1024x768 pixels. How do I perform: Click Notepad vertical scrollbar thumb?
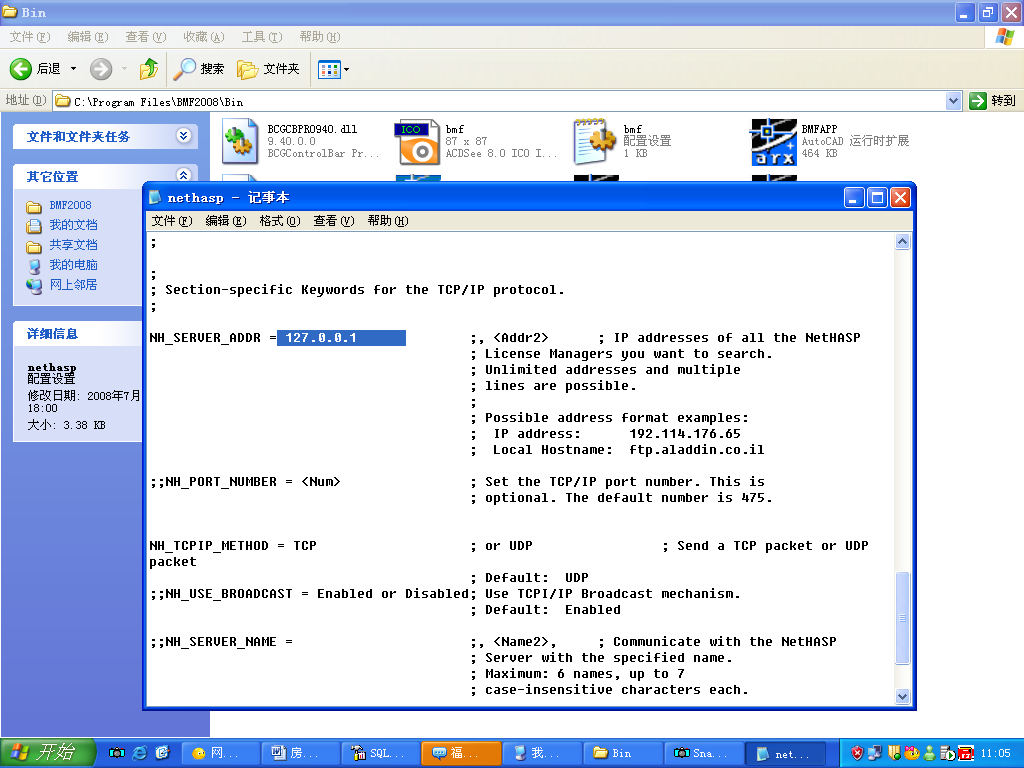902,617
